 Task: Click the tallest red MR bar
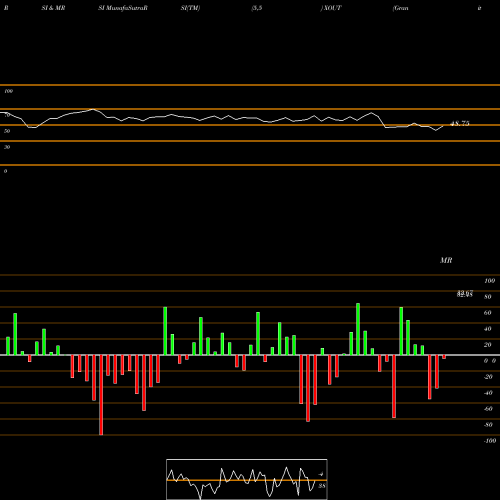[x=101, y=395]
